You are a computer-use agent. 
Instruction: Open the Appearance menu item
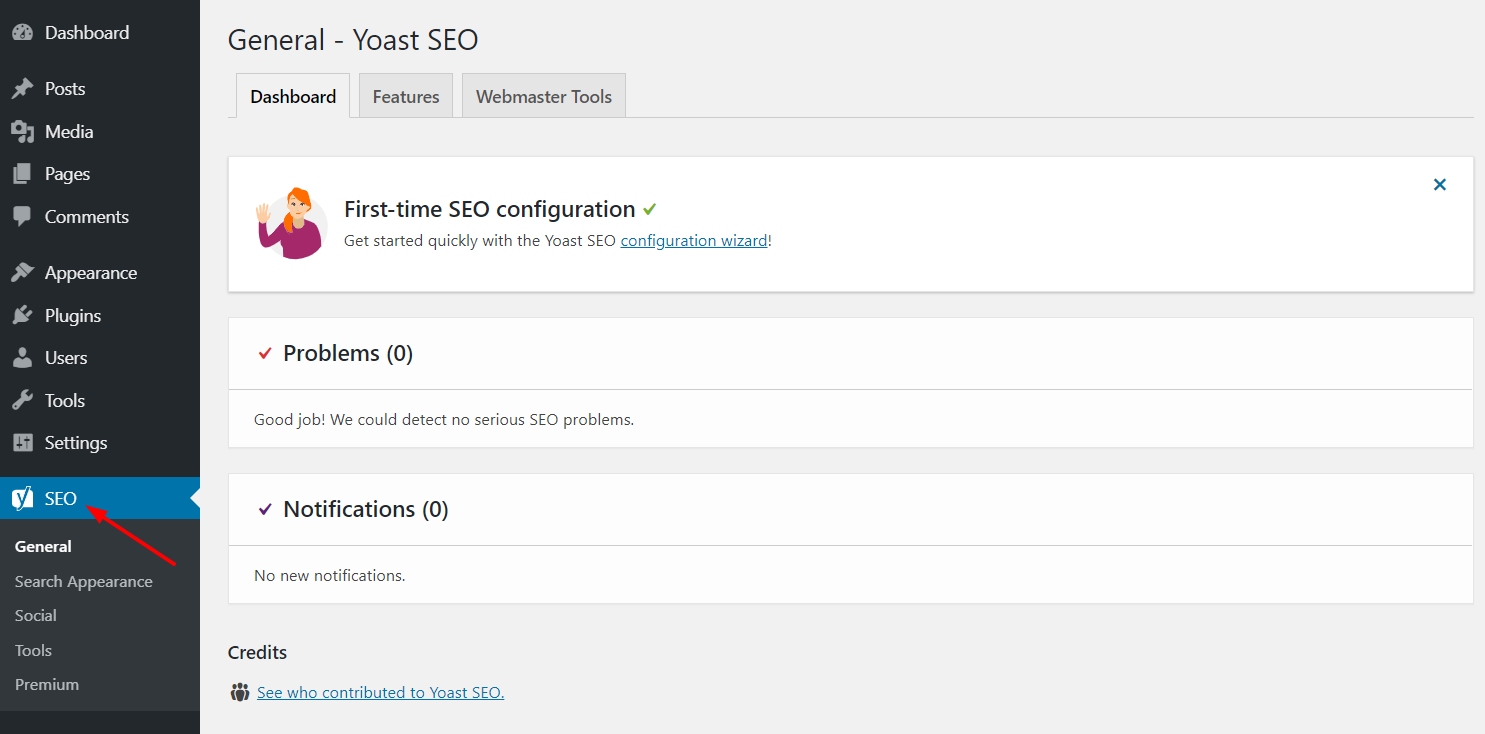[x=100, y=273]
